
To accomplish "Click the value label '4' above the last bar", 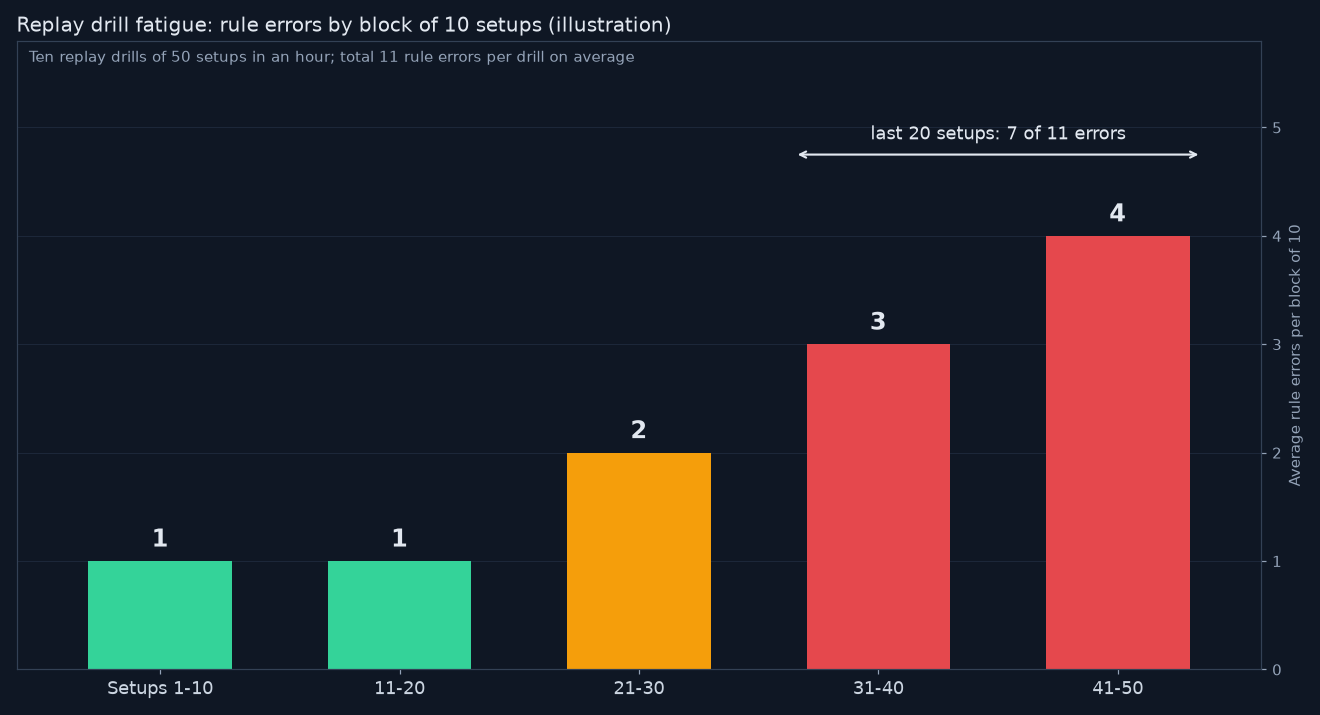I will (1117, 214).
